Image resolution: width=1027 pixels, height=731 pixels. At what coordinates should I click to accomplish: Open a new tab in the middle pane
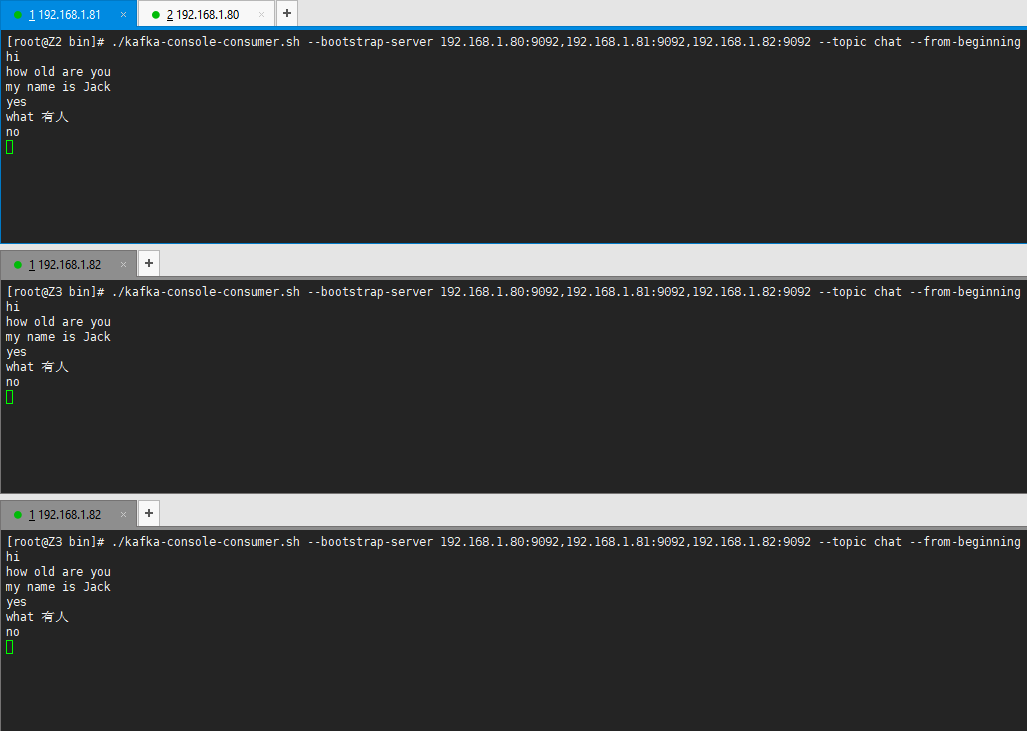click(x=149, y=263)
